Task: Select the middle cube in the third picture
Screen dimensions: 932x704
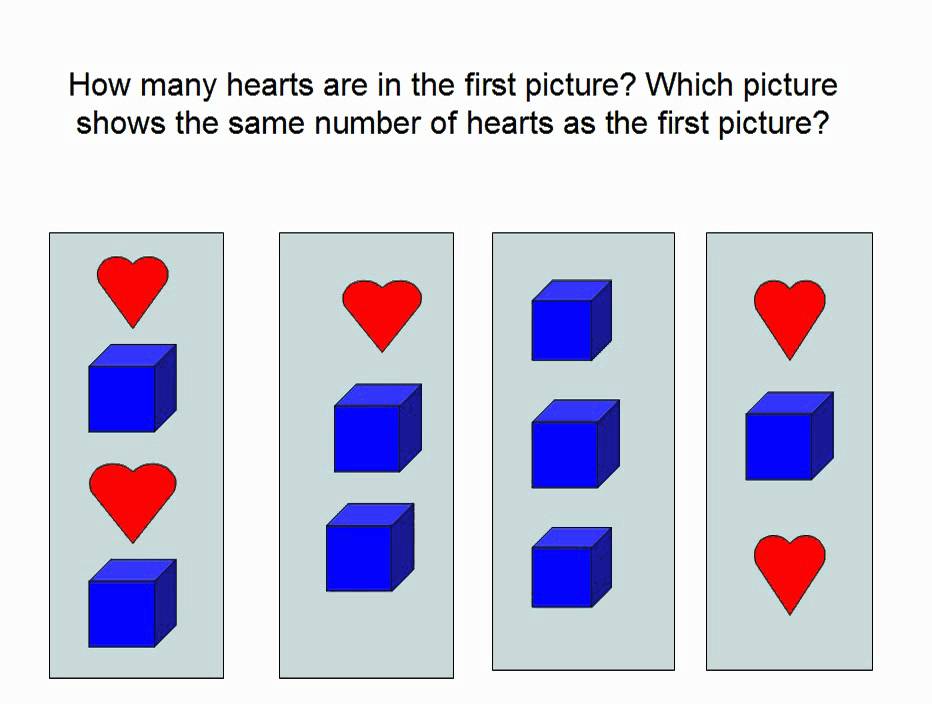Action: [x=574, y=444]
